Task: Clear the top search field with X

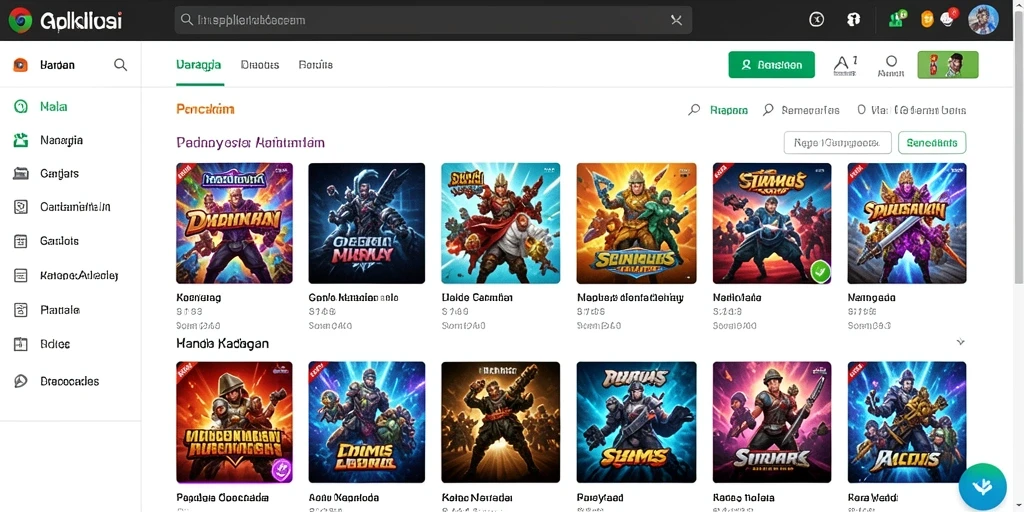Action: (x=676, y=20)
